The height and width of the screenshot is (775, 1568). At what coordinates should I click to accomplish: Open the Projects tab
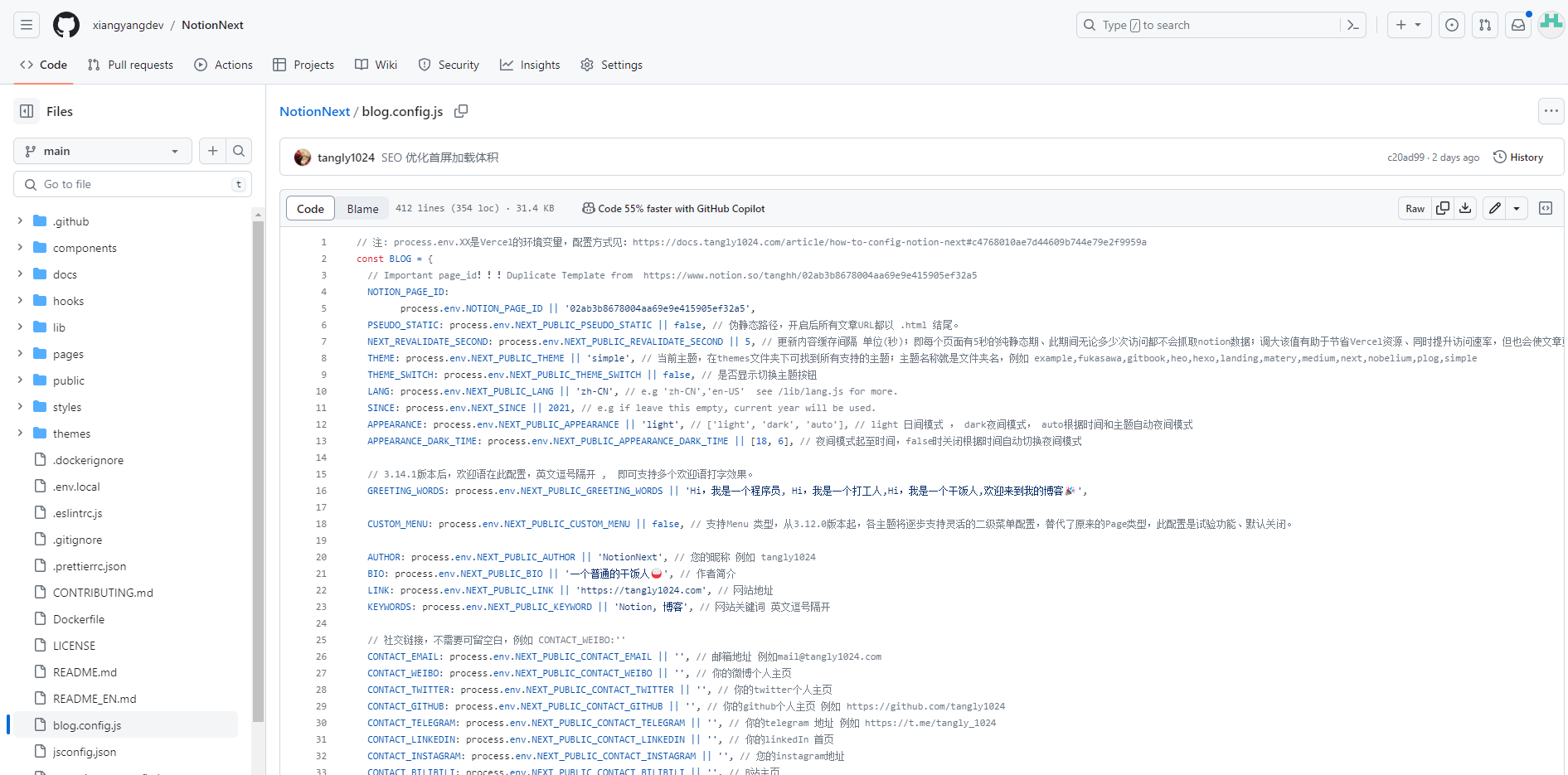coord(303,65)
